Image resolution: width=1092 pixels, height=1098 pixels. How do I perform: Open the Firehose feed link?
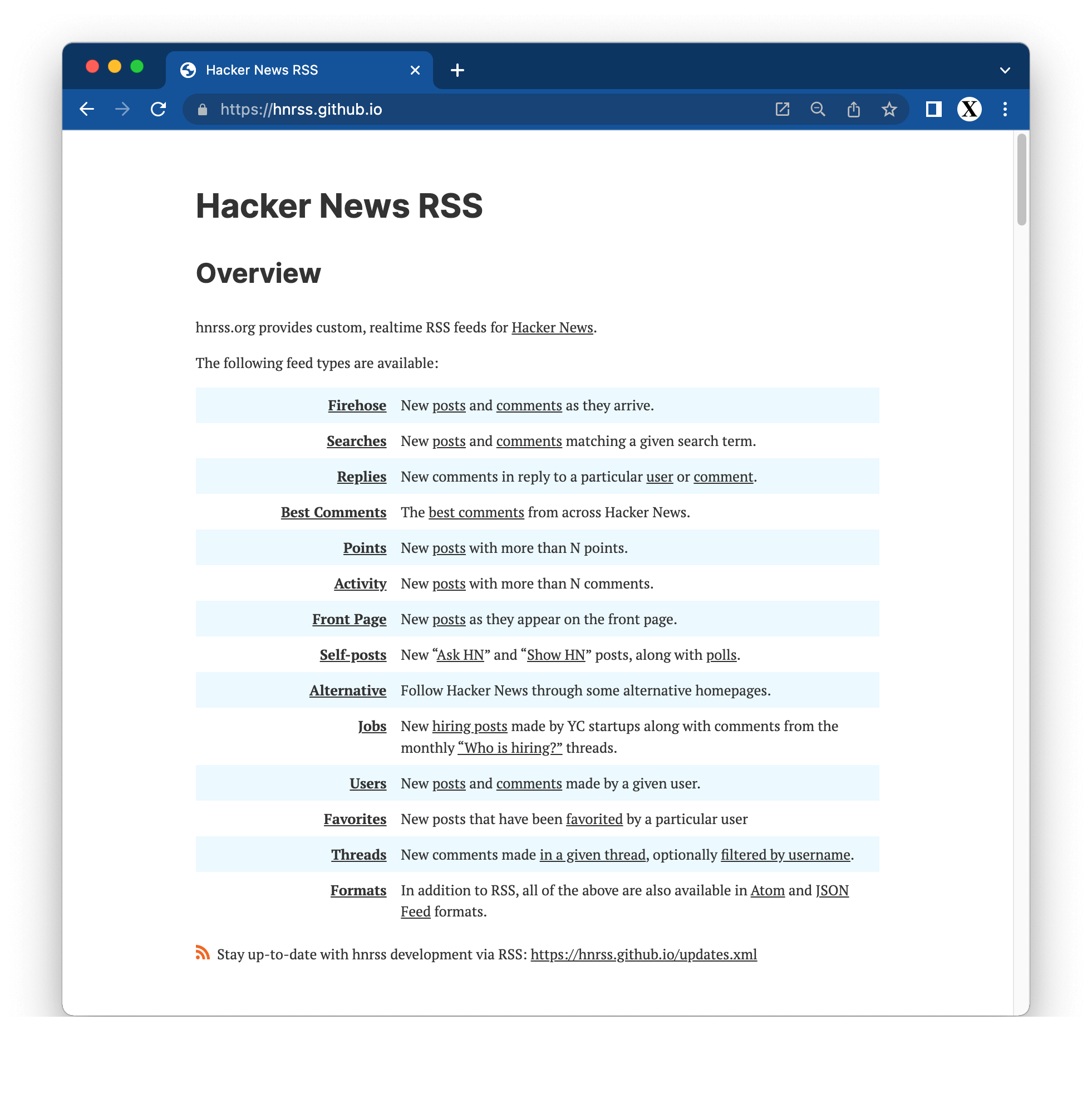coord(357,404)
